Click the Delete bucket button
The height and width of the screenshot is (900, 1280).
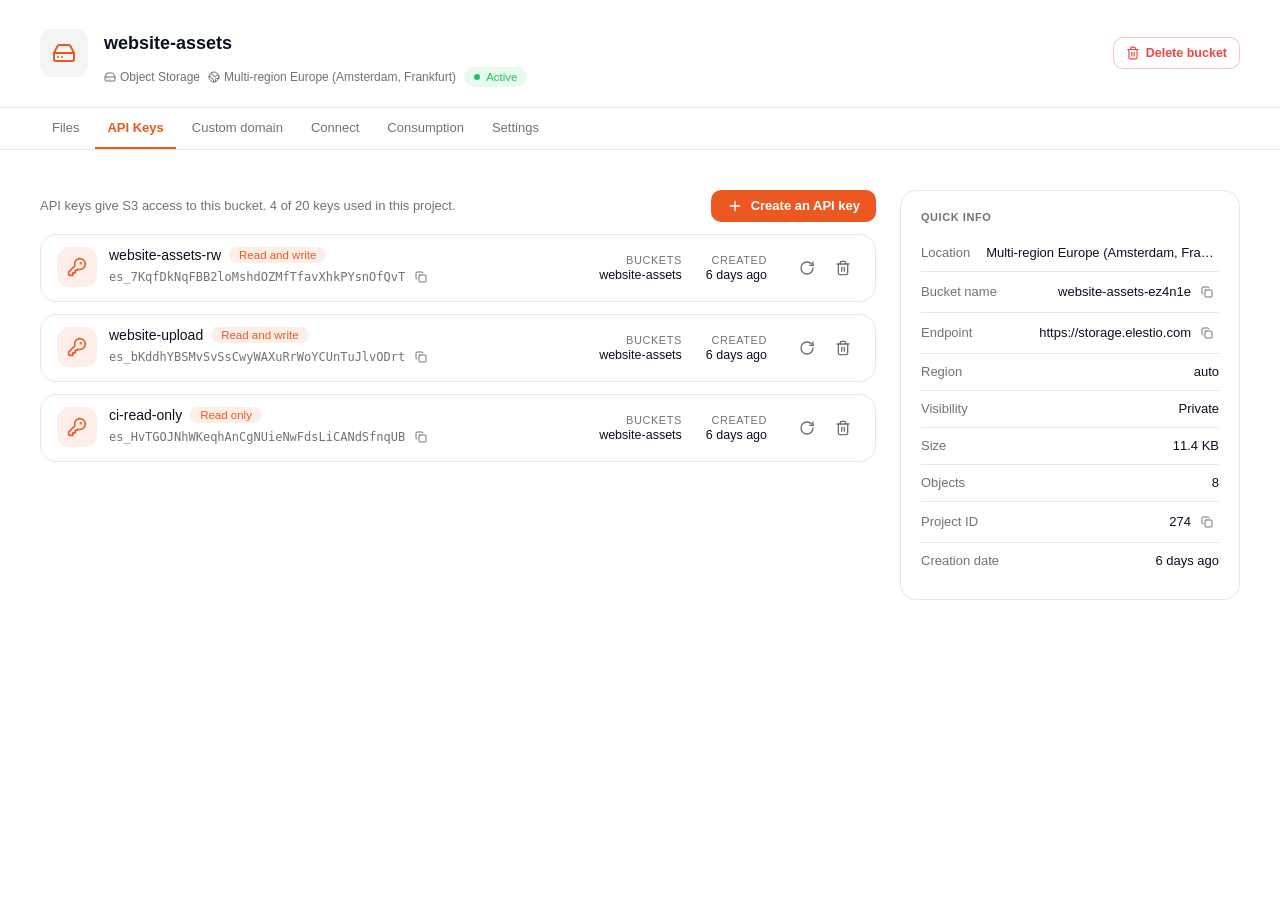click(x=1176, y=53)
